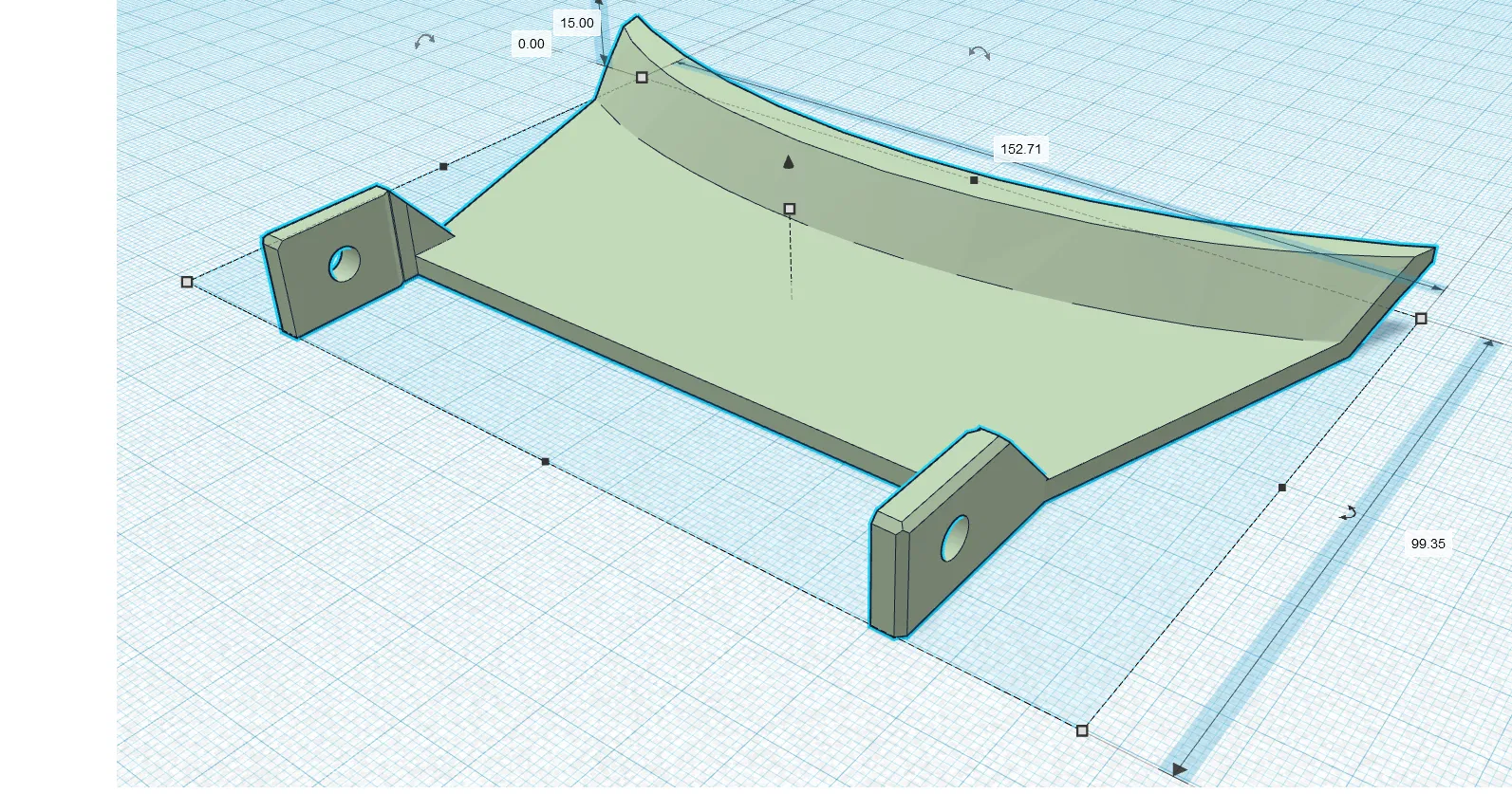Click the black midpoint handle below the 152.71 label
The height and width of the screenshot is (794, 1512).
(974, 180)
